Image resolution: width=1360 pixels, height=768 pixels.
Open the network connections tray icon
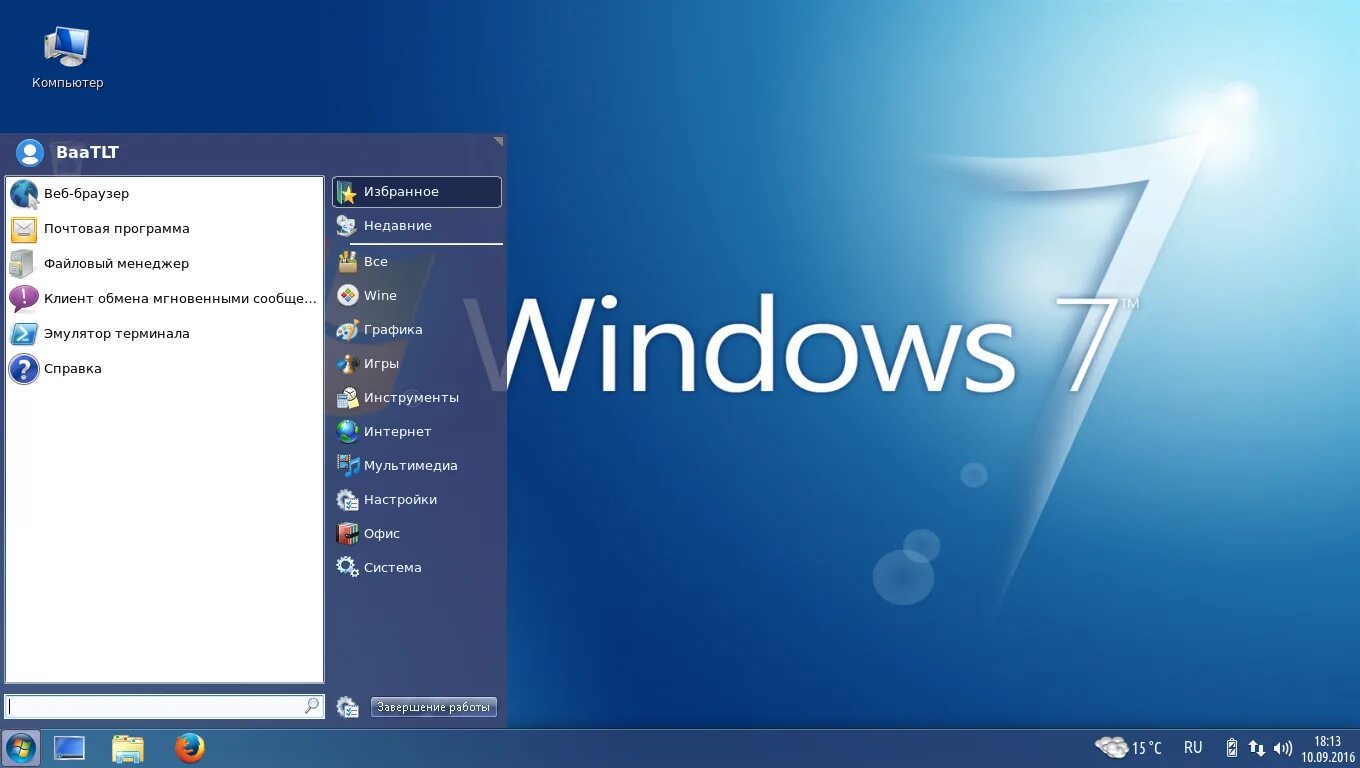coord(1257,748)
